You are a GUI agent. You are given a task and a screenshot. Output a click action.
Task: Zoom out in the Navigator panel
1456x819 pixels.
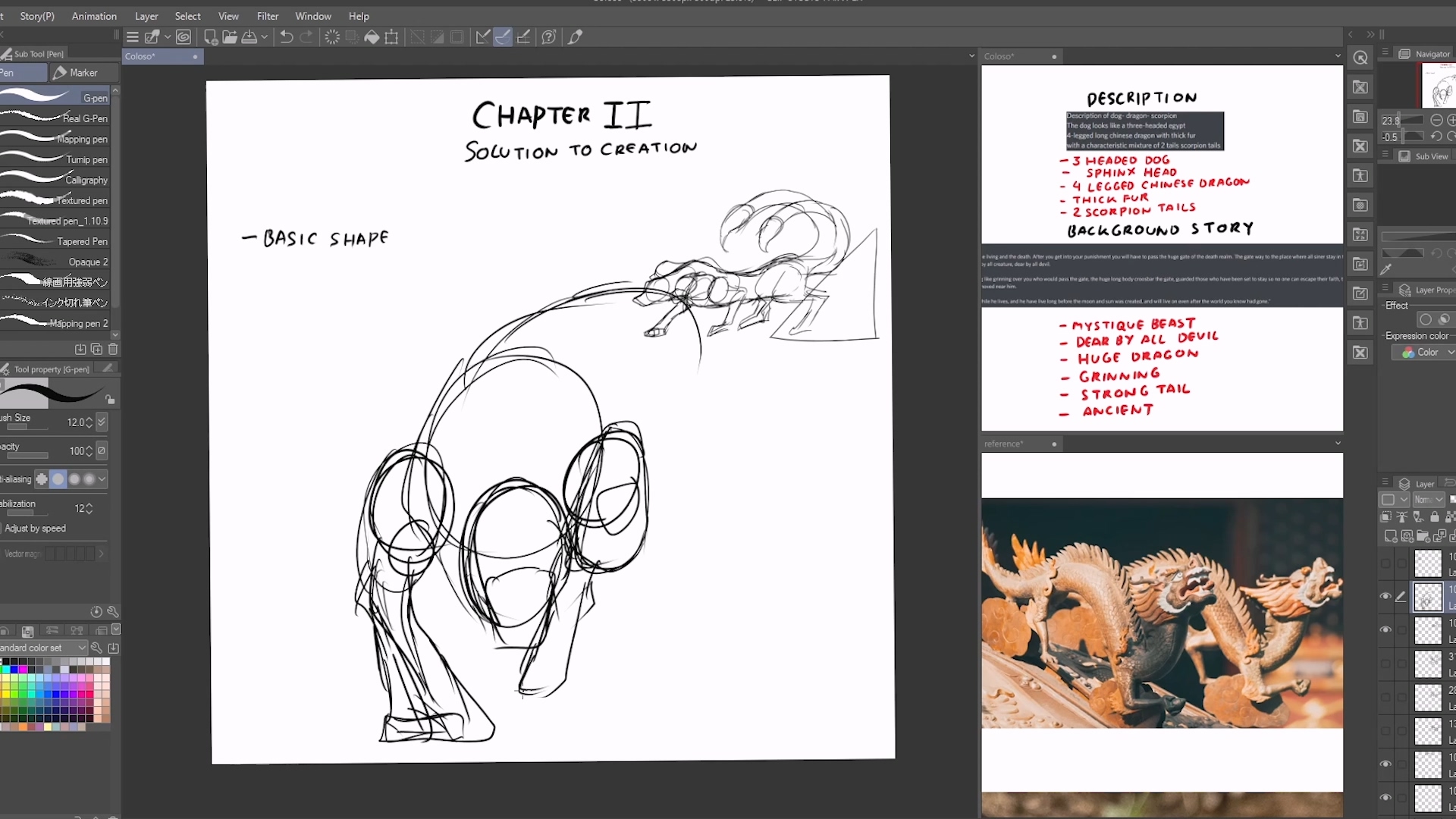click(1436, 120)
